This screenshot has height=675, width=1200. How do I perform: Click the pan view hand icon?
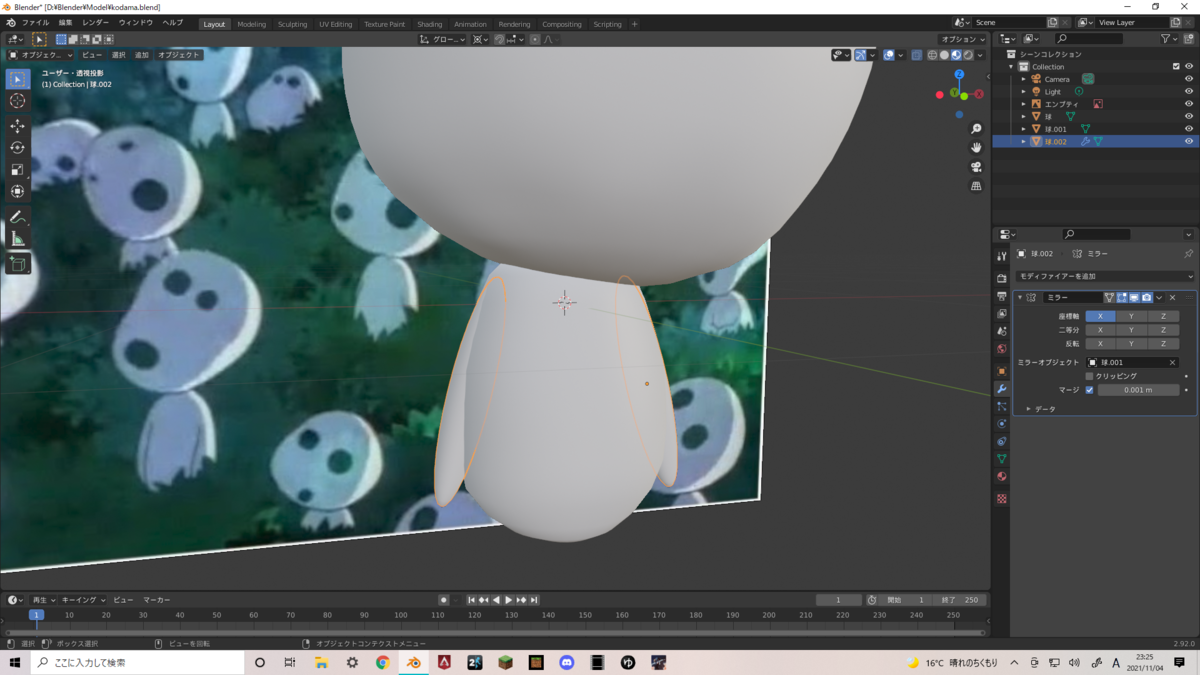pyautogui.click(x=976, y=148)
